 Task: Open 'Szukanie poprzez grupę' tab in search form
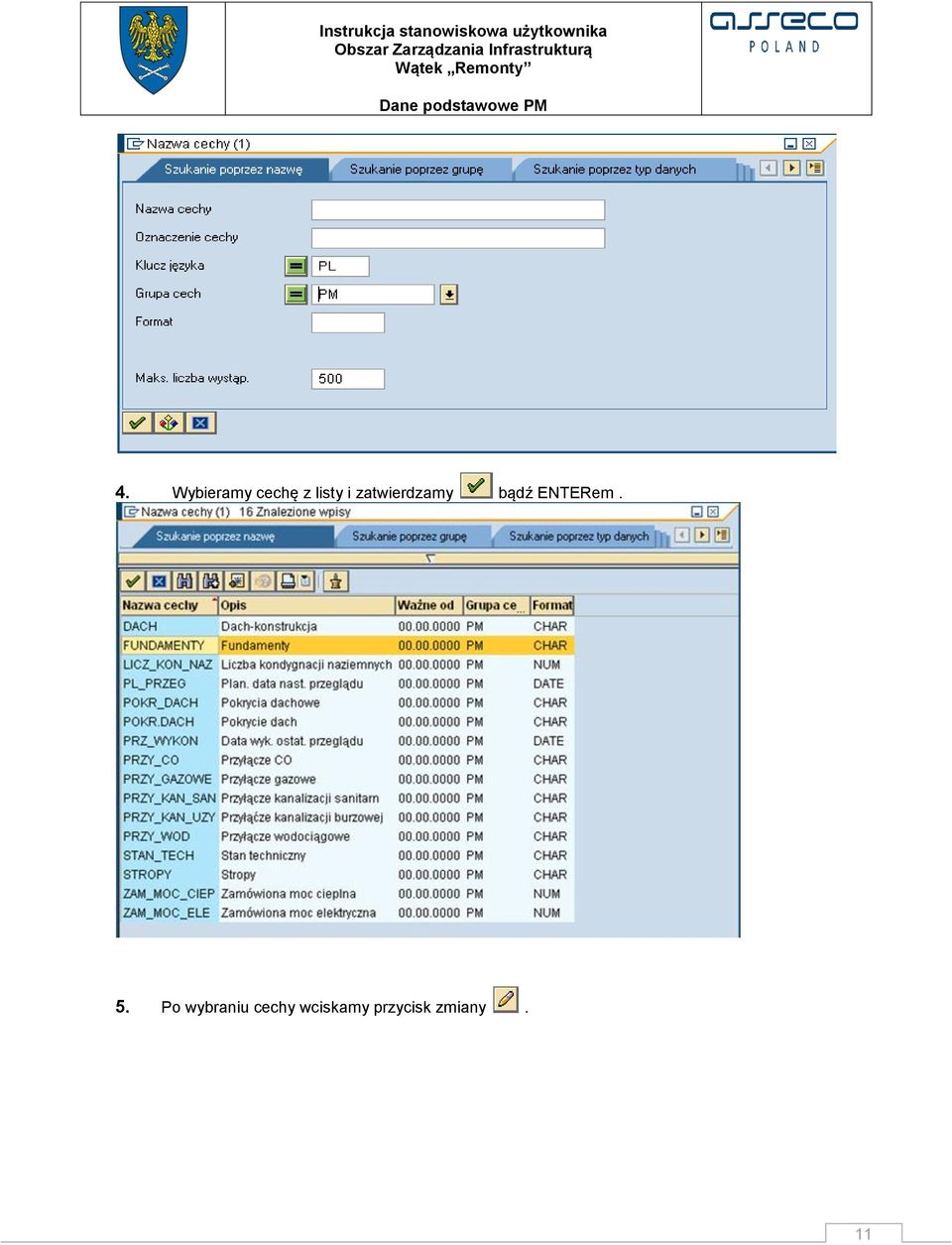[416, 170]
